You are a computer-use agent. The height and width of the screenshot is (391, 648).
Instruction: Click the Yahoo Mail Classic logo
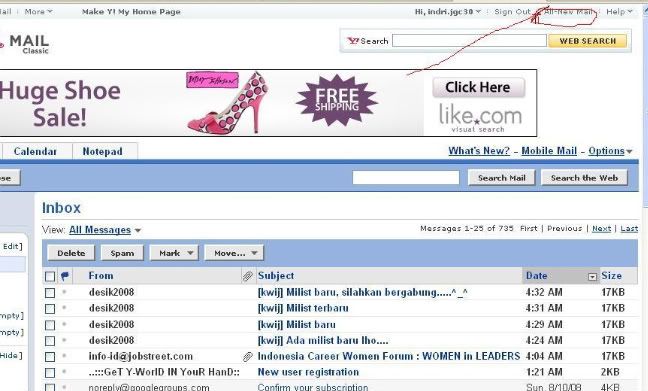click(x=25, y=44)
